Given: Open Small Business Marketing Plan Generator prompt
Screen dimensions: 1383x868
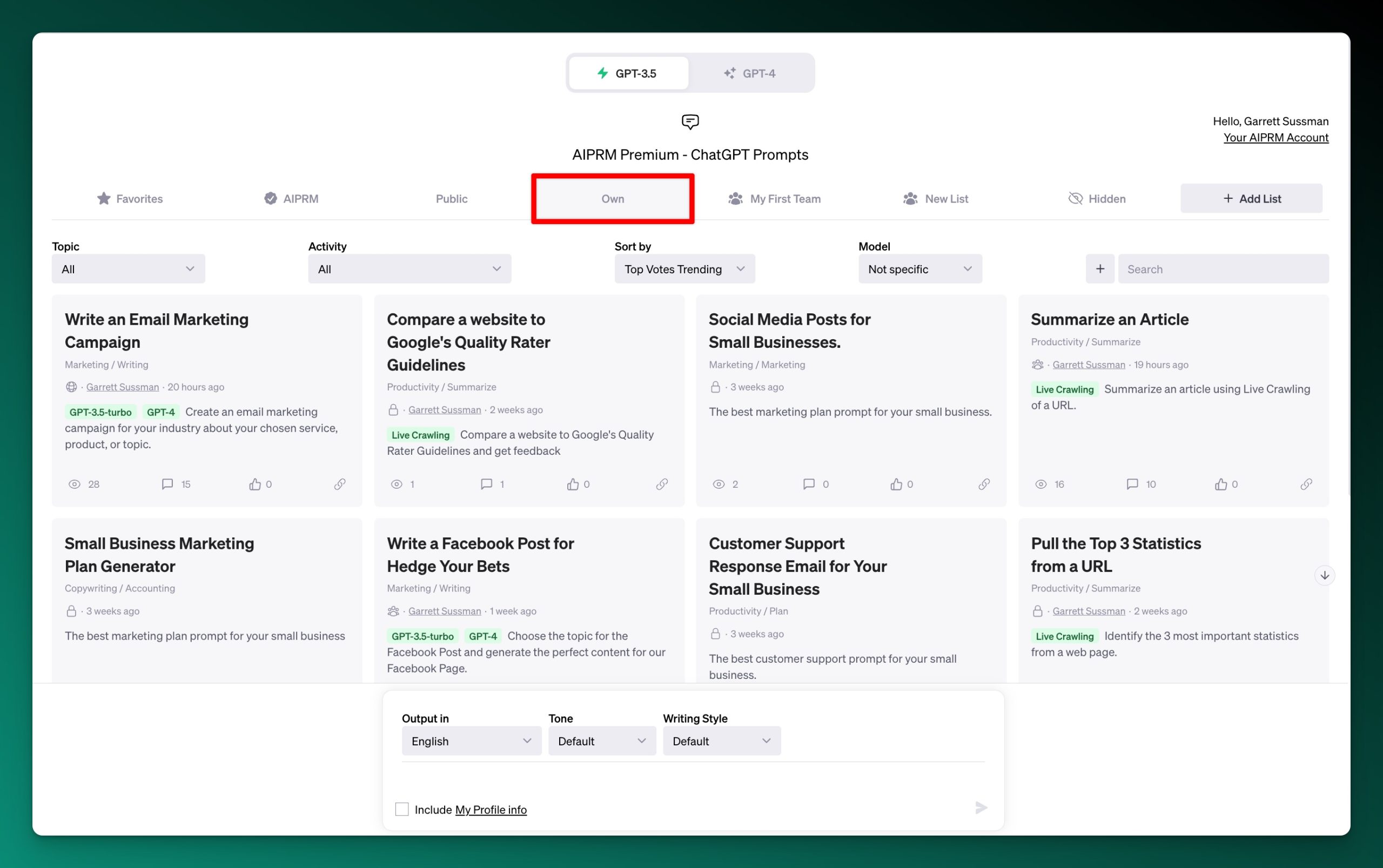Looking at the screenshot, I should pyautogui.click(x=159, y=555).
